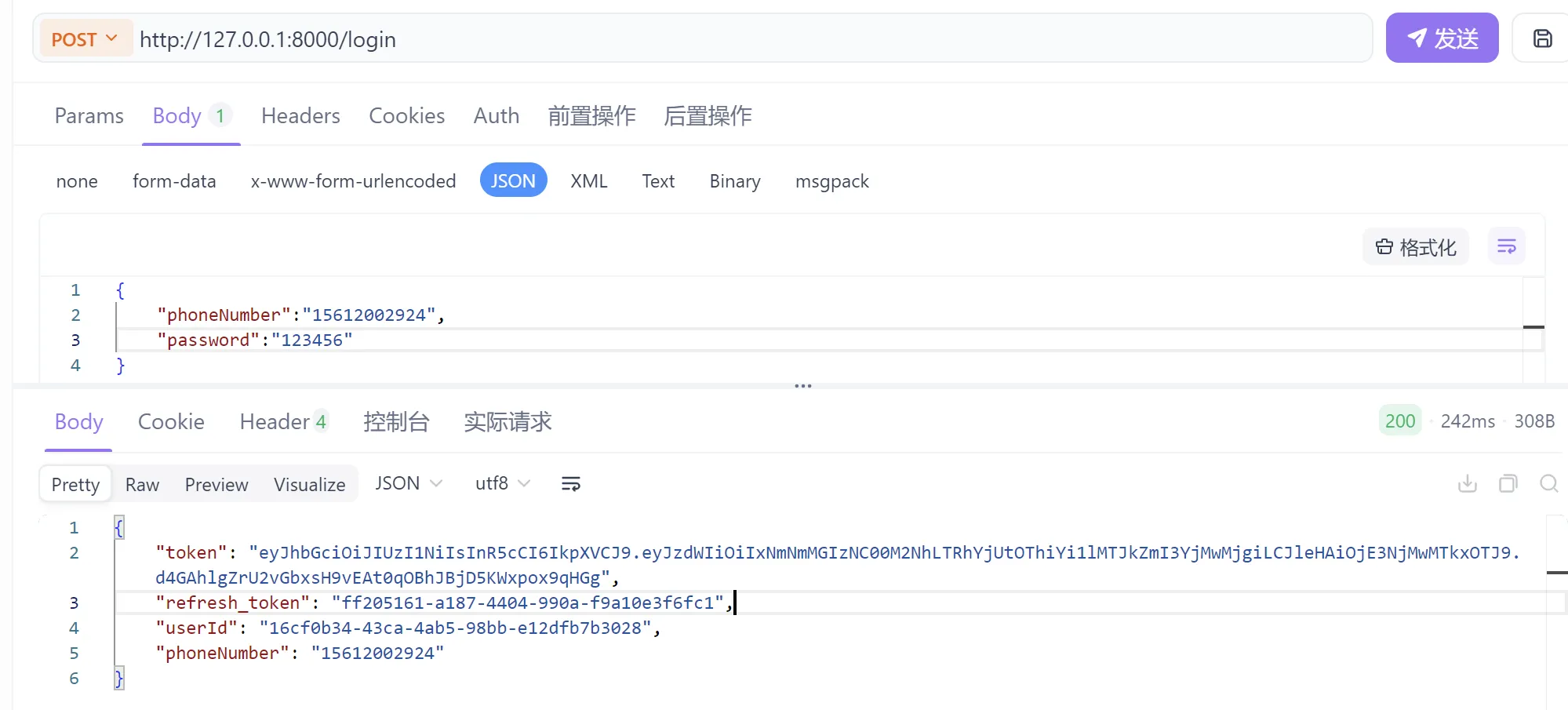1568x710 pixels.
Task: Click the 200 status code badge
Action: tap(1400, 421)
